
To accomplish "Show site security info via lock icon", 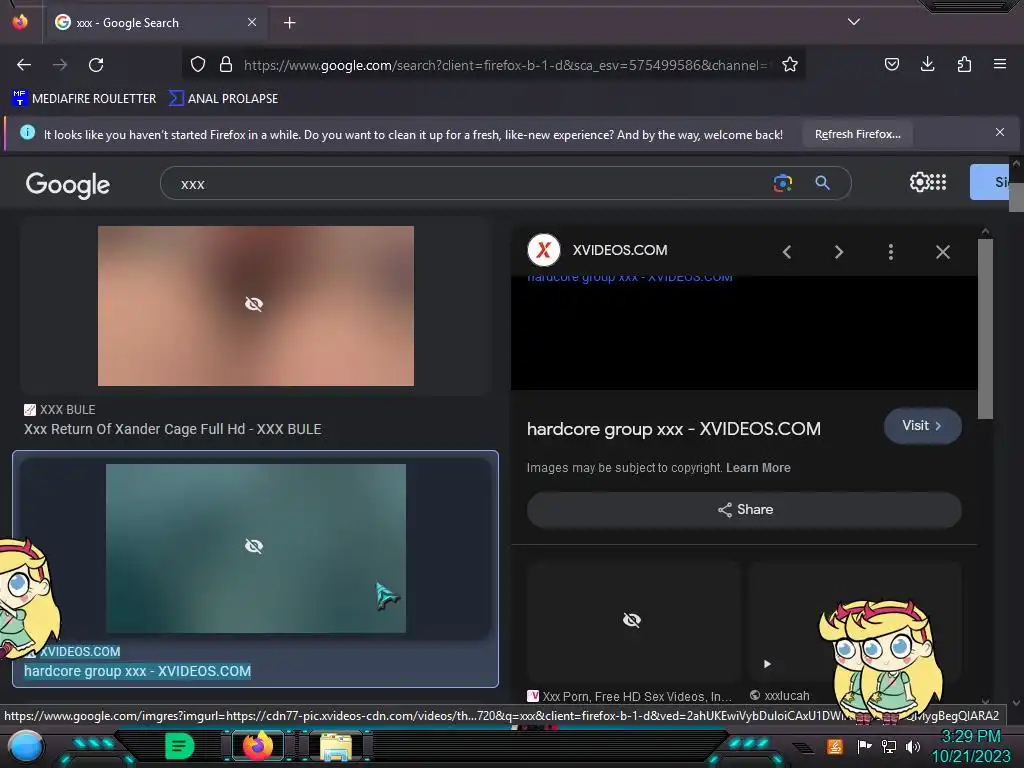I will click(226, 64).
